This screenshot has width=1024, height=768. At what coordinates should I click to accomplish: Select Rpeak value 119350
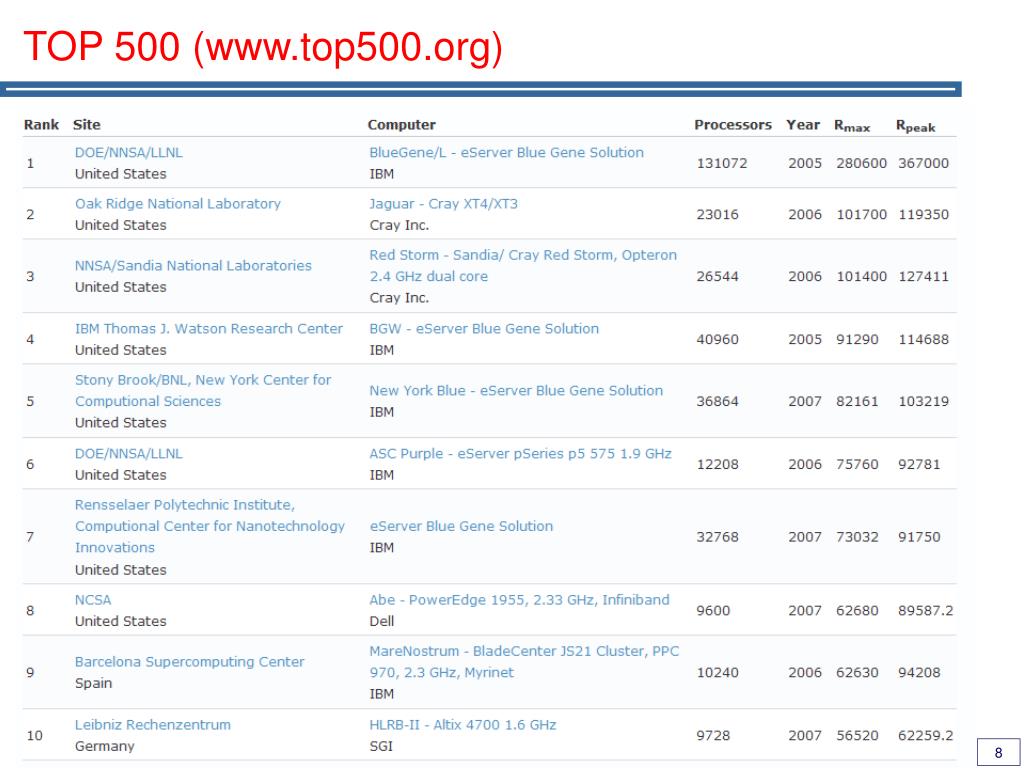click(x=923, y=214)
